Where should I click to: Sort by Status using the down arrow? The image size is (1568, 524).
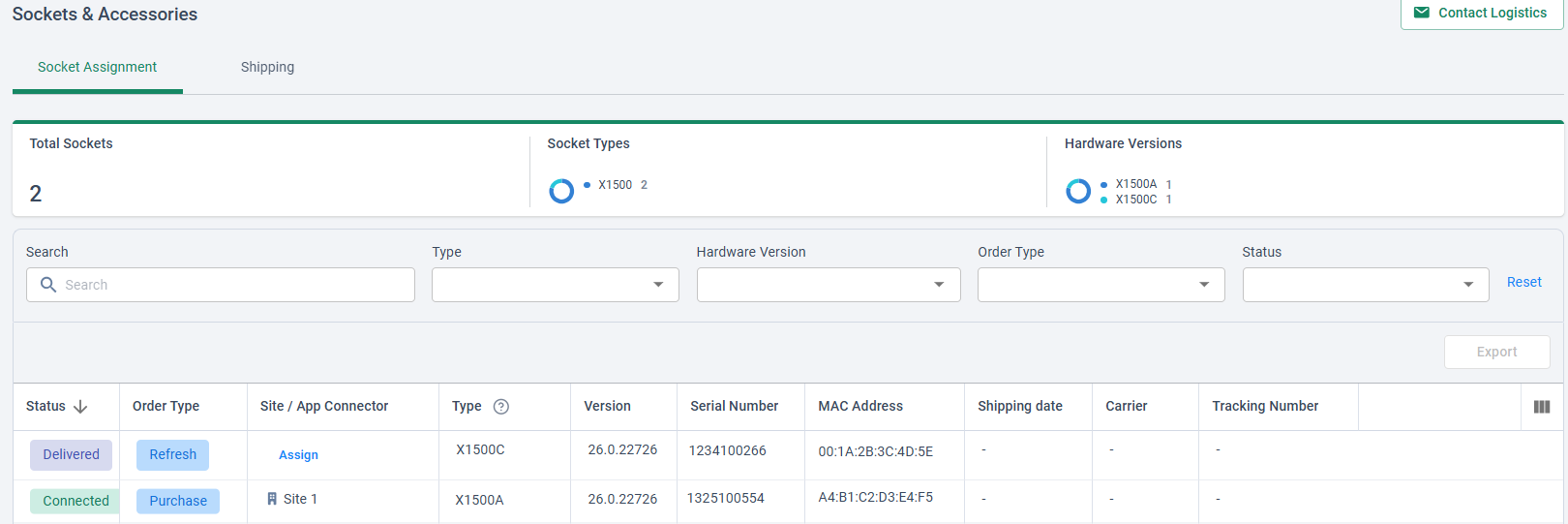[x=80, y=407]
